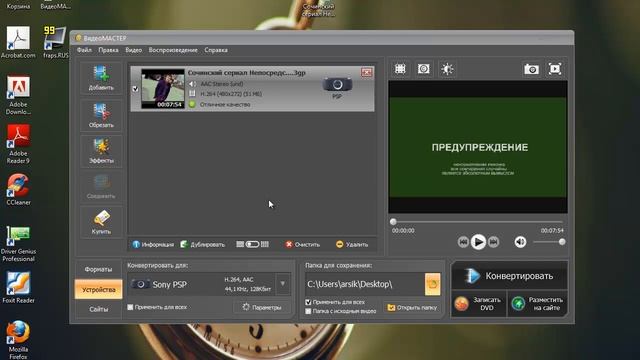Click Информация button
640x360 pixels.
[x=153, y=244]
